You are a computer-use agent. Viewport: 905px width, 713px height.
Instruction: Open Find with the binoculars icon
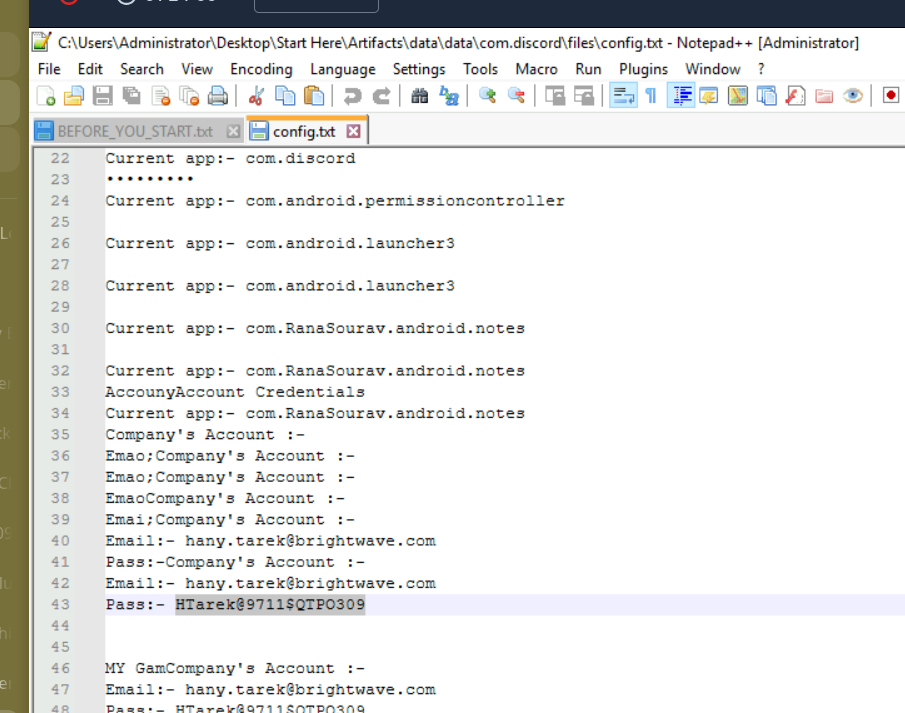(420, 96)
